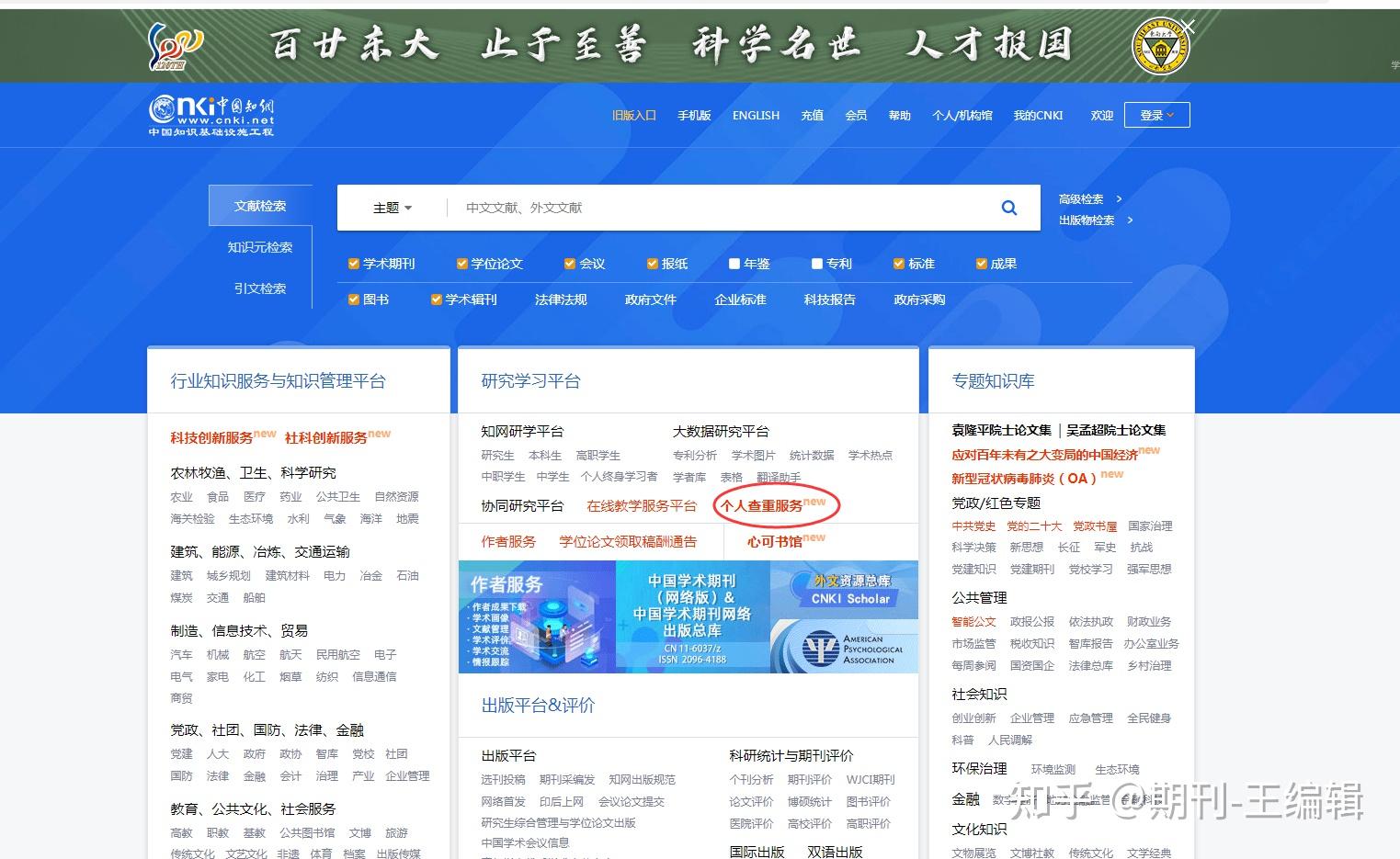Switch to ENGLISH version
The image size is (1400, 859).
click(x=756, y=116)
